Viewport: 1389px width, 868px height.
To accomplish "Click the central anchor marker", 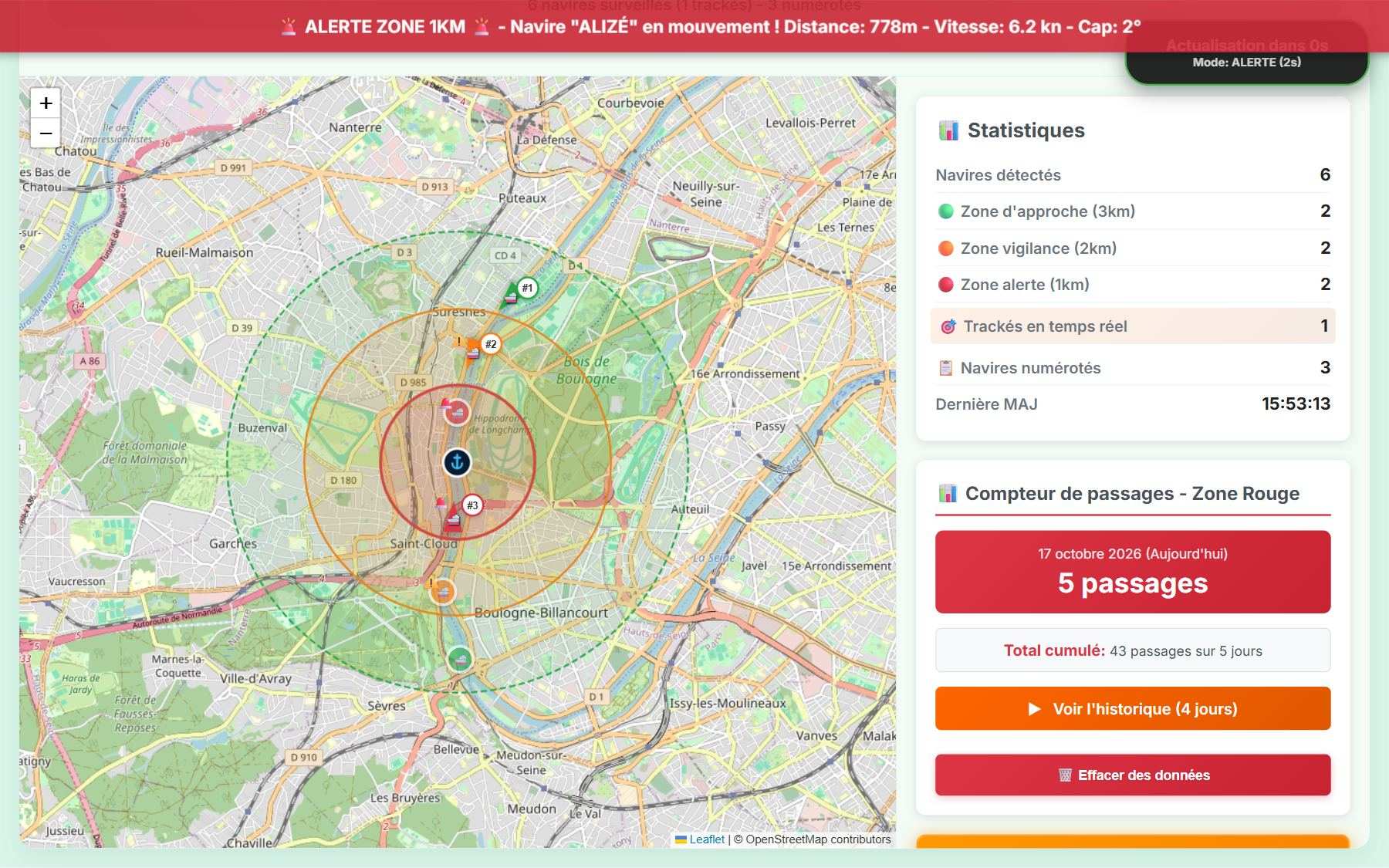I will coord(457,462).
